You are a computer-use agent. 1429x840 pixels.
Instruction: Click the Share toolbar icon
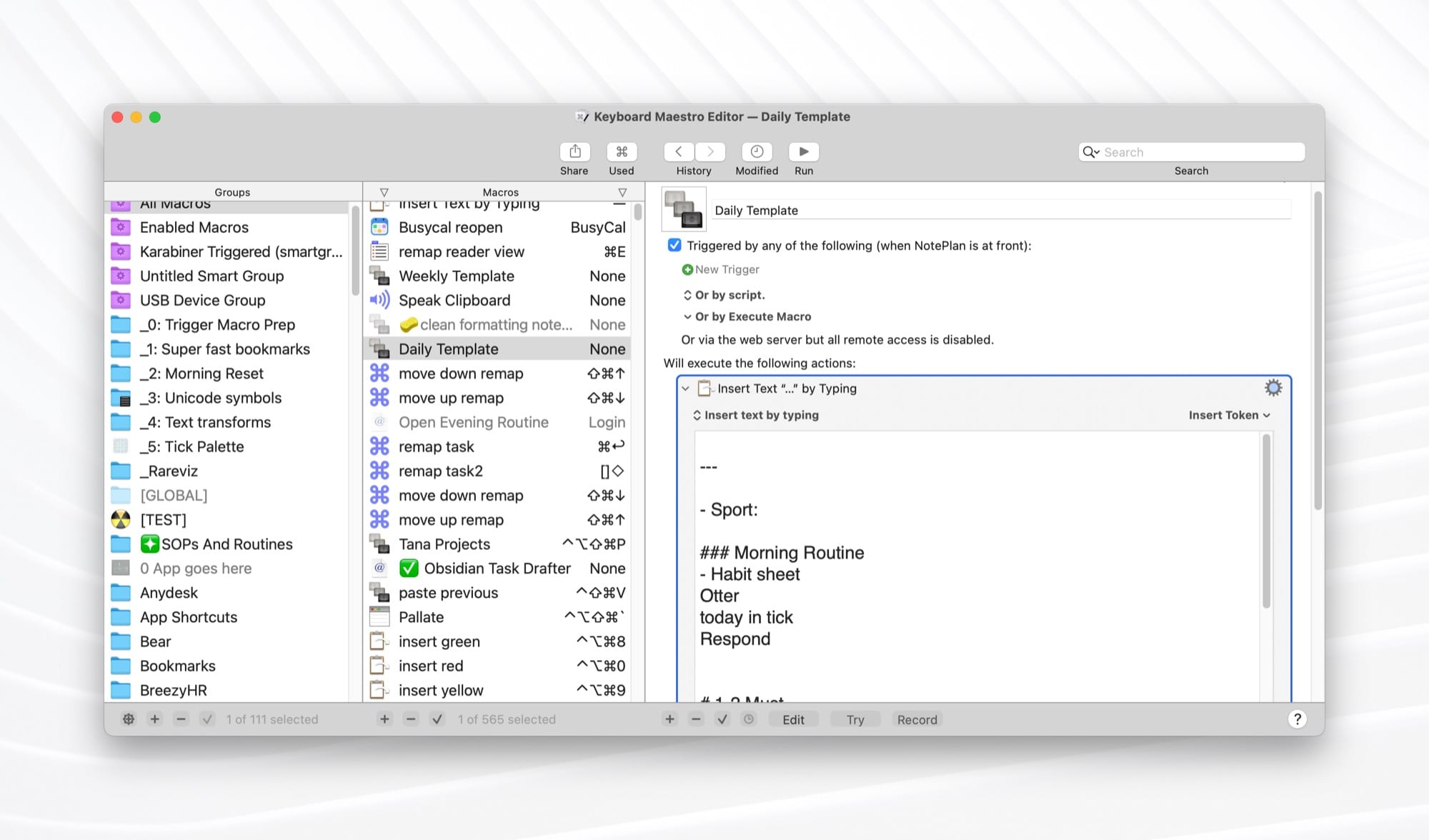click(574, 151)
